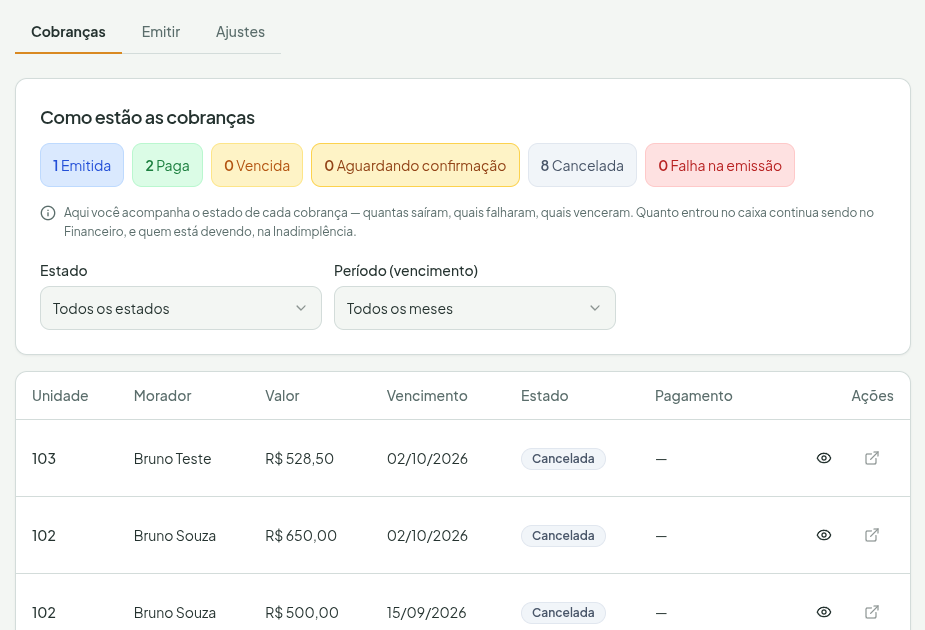Screen dimensions: 925x630
Task: View details of the R$ 500,00 charge
Action: coord(824,612)
